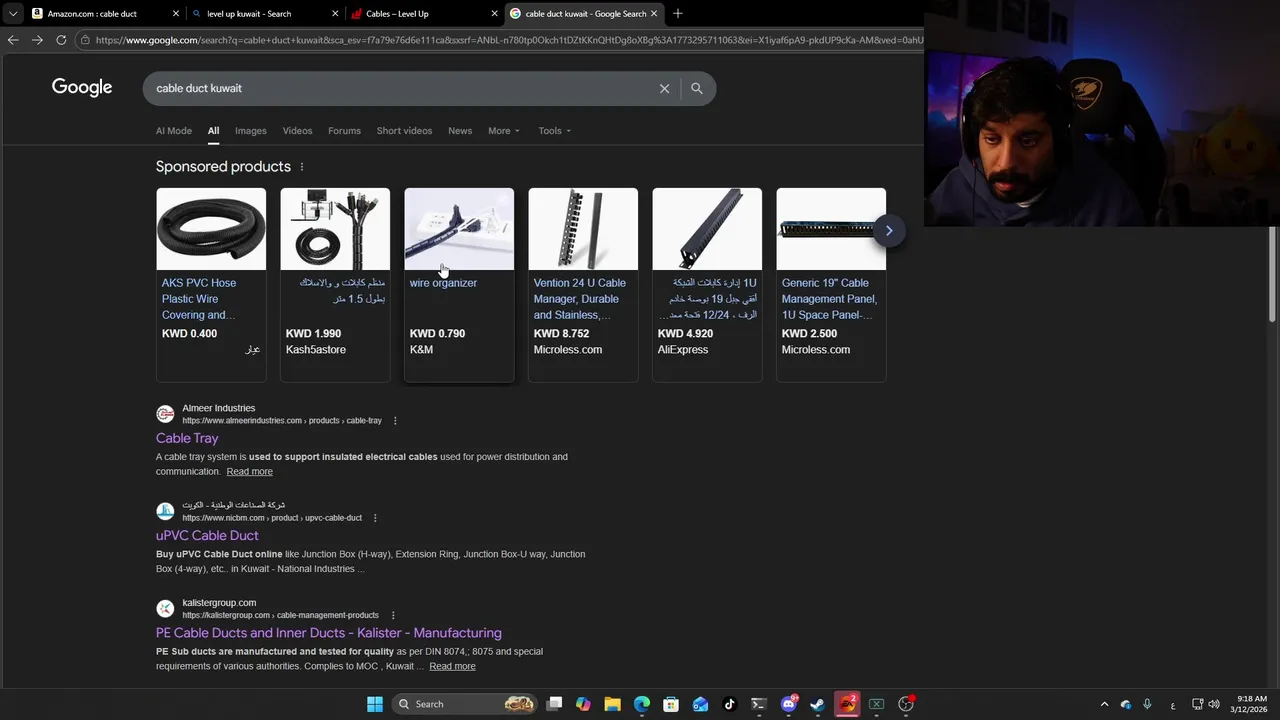
Task: Open volume control in system tray
Action: pos(1214,704)
